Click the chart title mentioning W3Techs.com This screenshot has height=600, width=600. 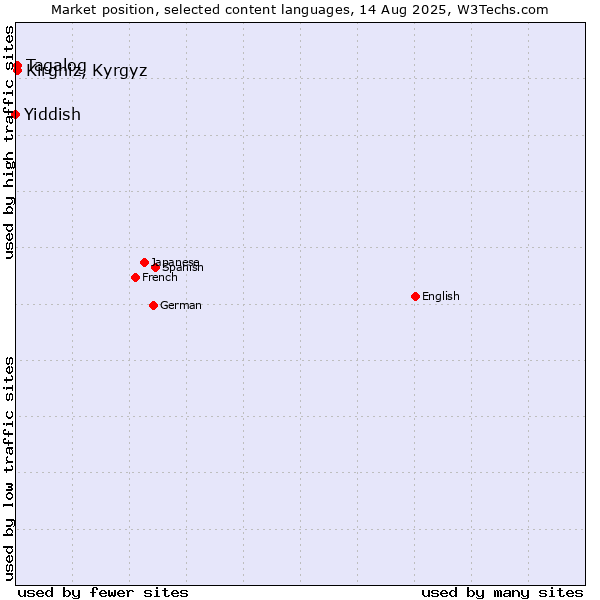coord(300,10)
